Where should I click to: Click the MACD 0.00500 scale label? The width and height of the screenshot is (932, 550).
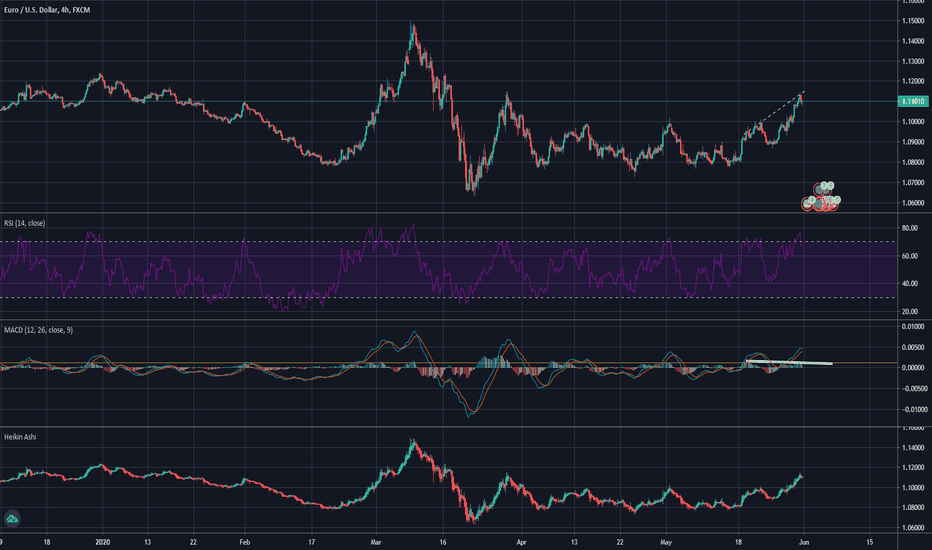click(x=912, y=347)
